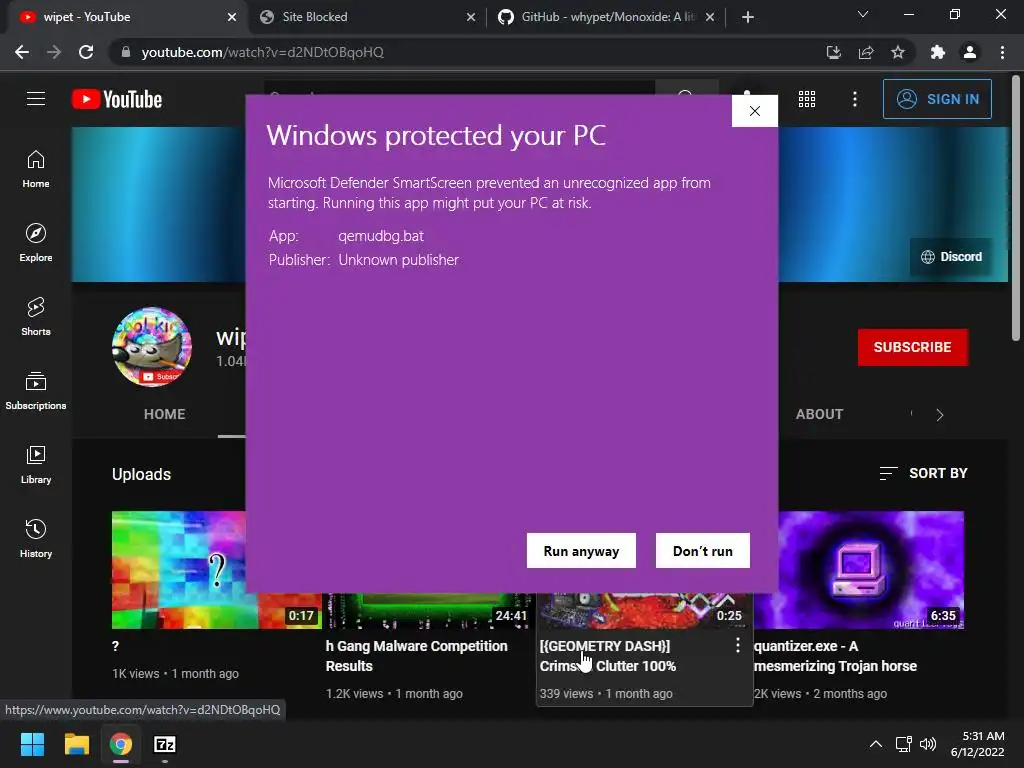Open File Explorer from taskbar
The height and width of the screenshot is (768, 1024).
(76, 744)
